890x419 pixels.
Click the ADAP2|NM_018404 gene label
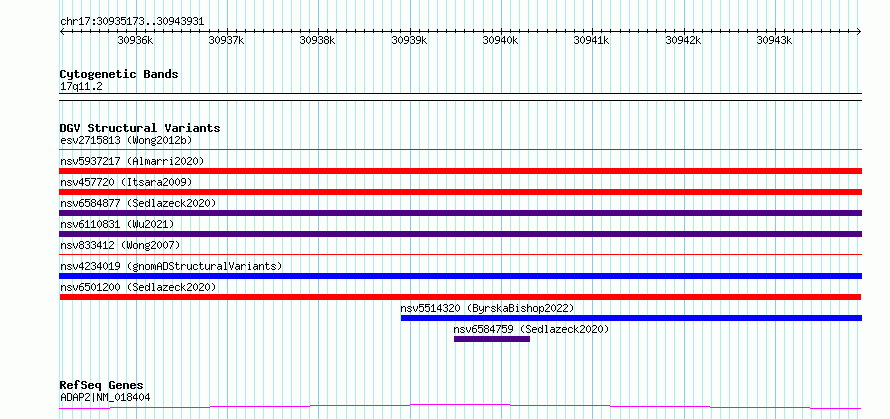105,397
